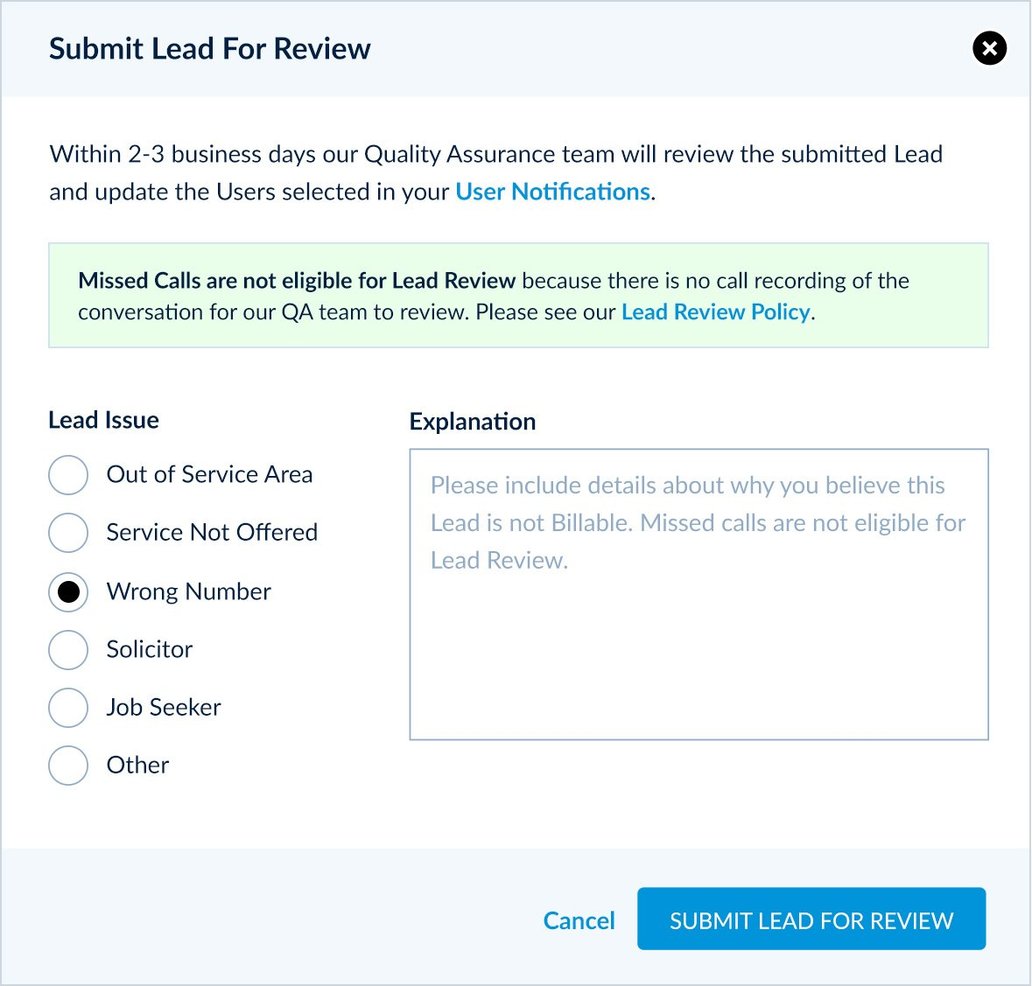Choose Wrong Number as the lead issue

point(68,592)
